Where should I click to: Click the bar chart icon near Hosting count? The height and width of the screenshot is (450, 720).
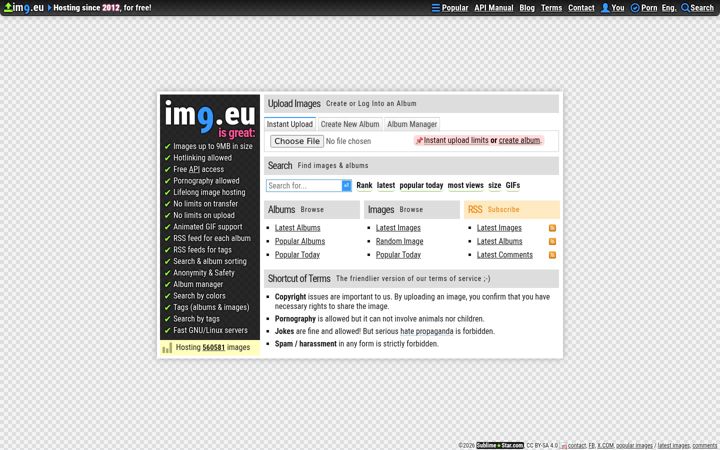tap(167, 348)
